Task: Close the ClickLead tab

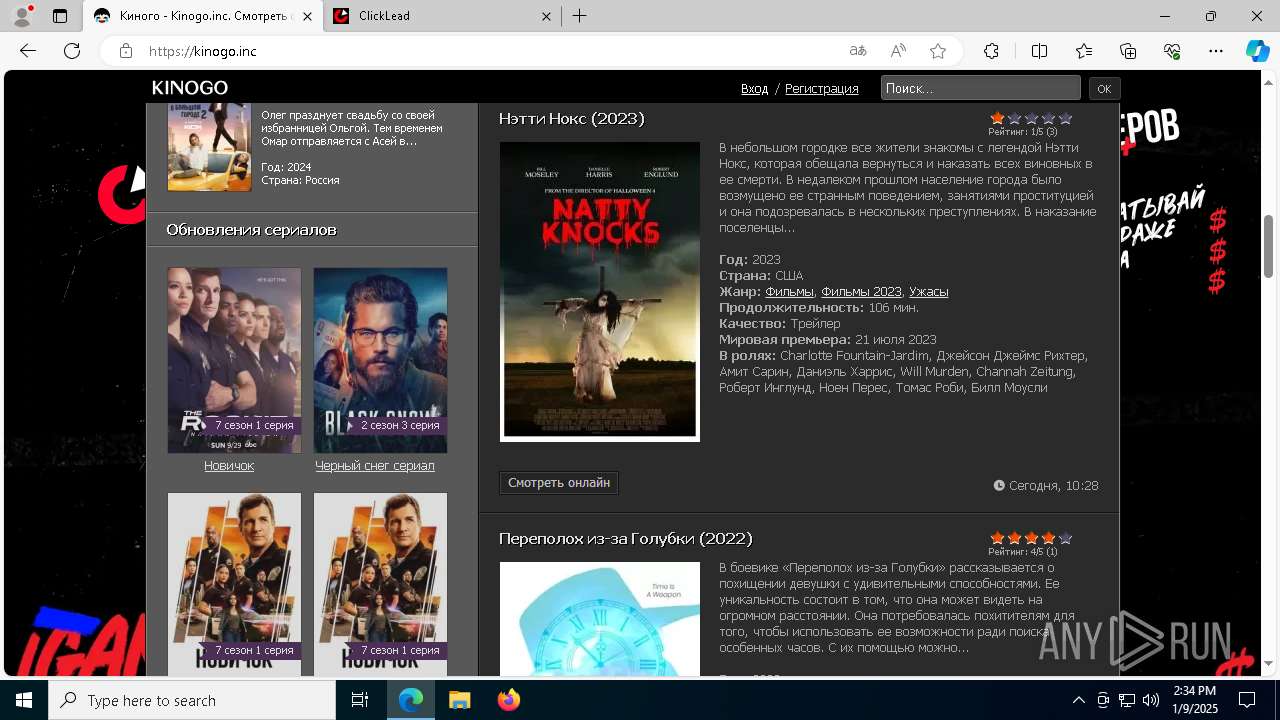Action: pos(546,16)
